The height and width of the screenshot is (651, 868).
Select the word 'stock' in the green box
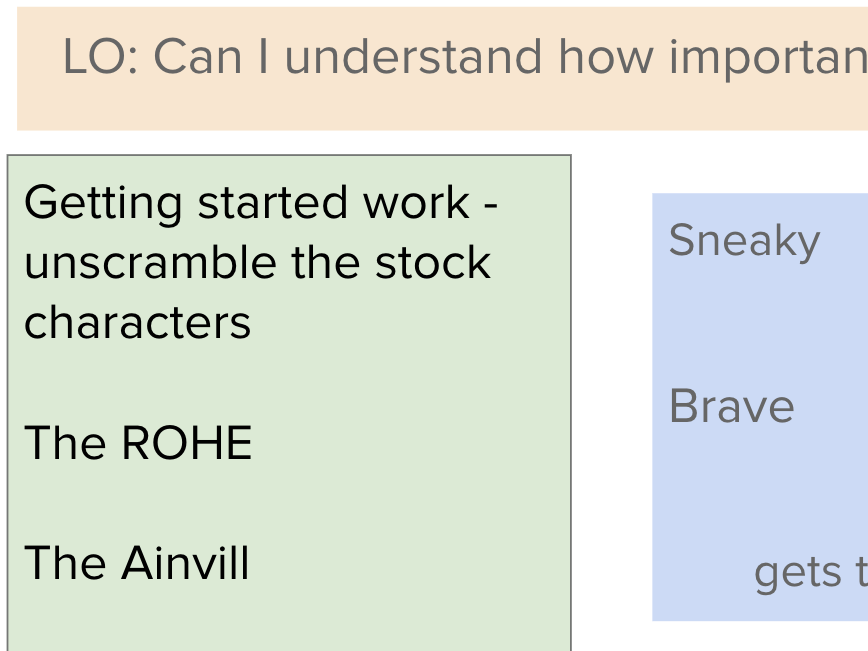coord(433,262)
